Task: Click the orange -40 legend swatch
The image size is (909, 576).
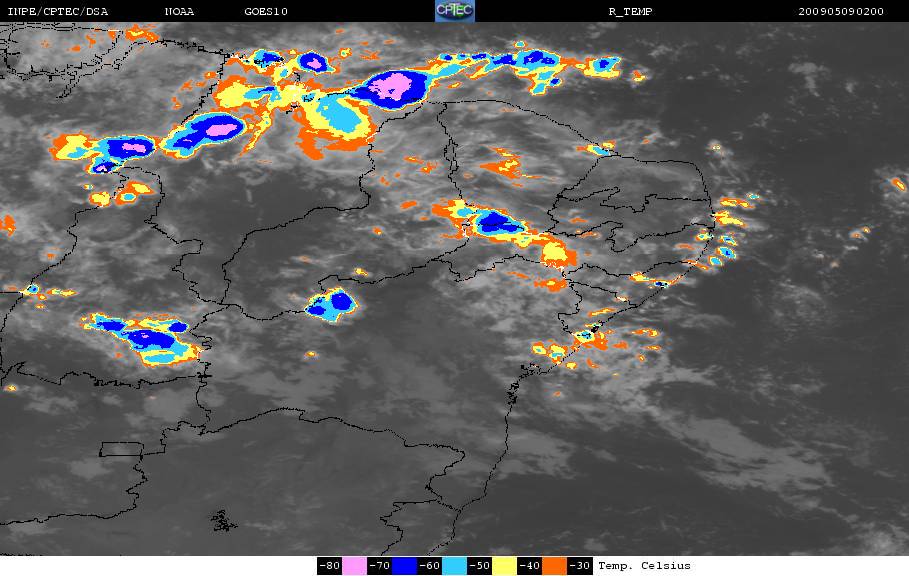Action: [x=554, y=566]
